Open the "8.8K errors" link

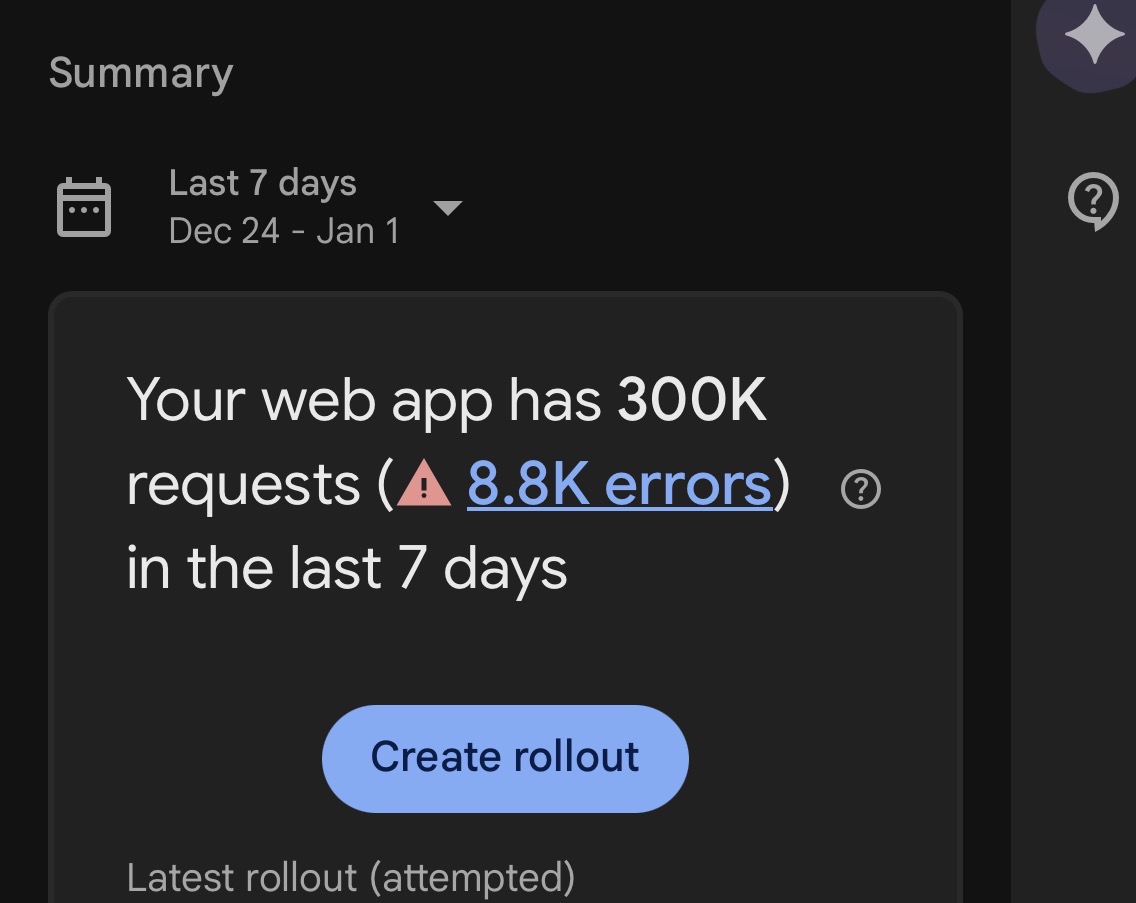coord(619,485)
